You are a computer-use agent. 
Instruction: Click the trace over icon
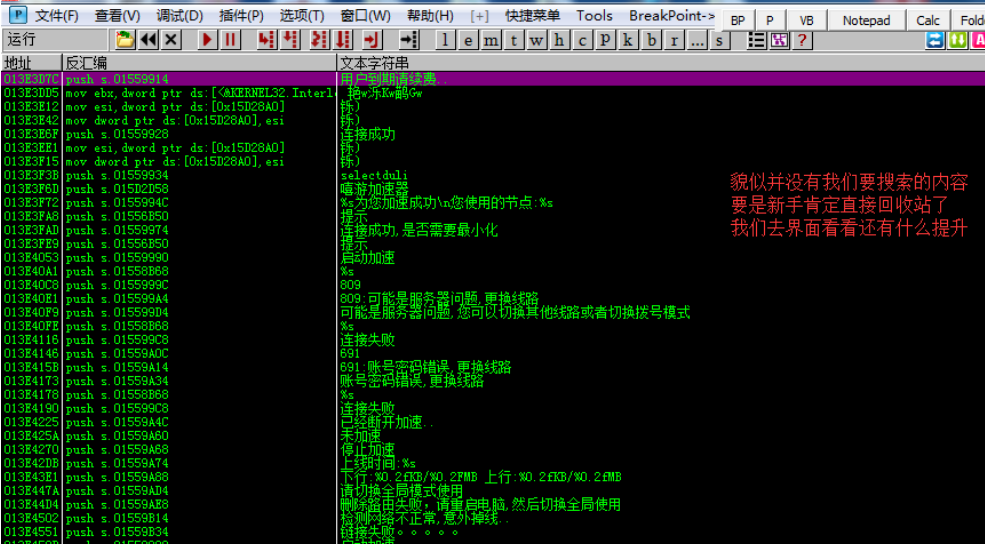[343, 40]
